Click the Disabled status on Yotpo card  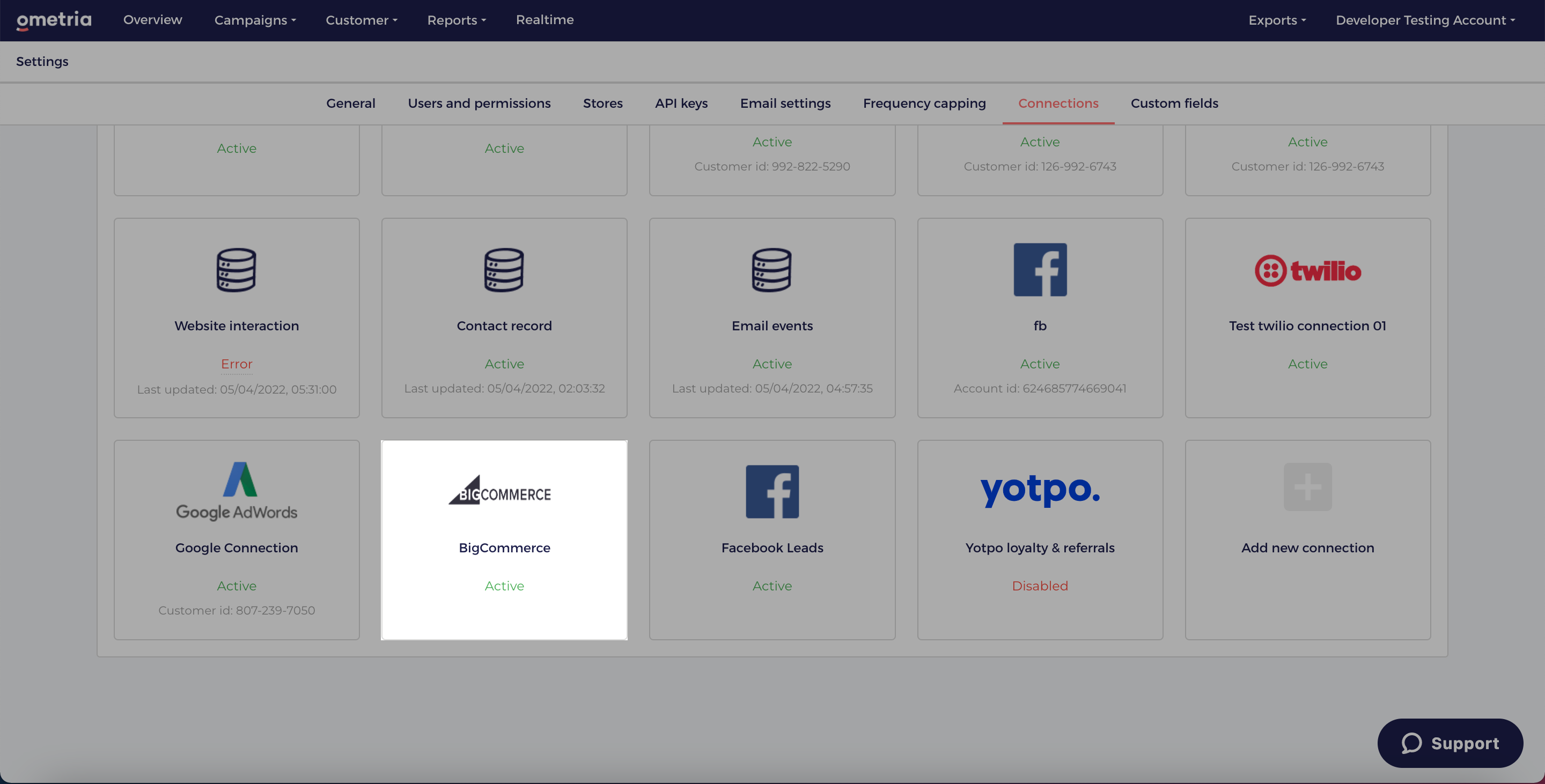[x=1040, y=586]
